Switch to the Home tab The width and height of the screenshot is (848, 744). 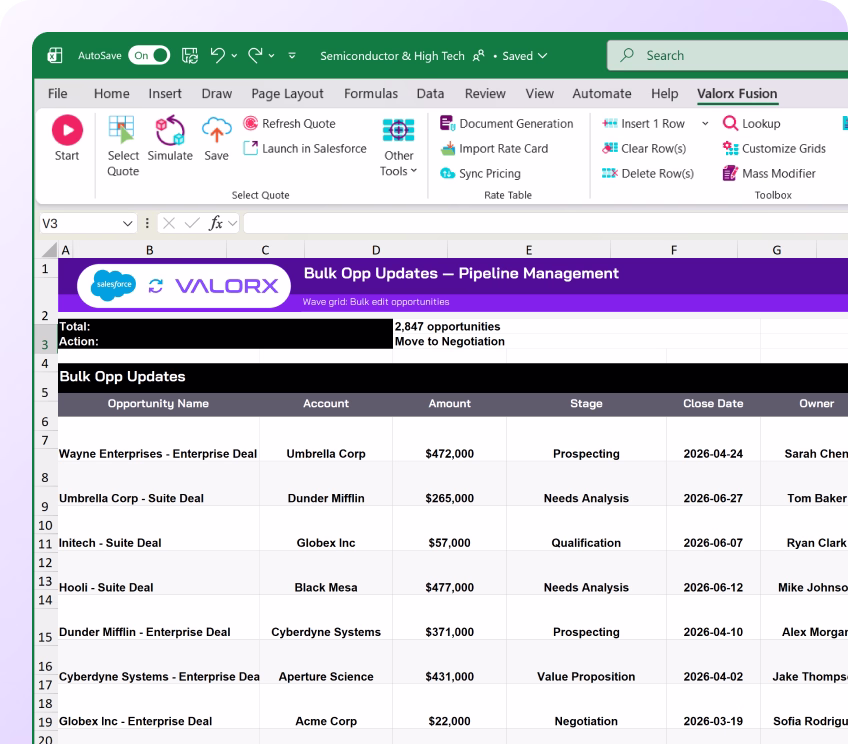pos(111,94)
